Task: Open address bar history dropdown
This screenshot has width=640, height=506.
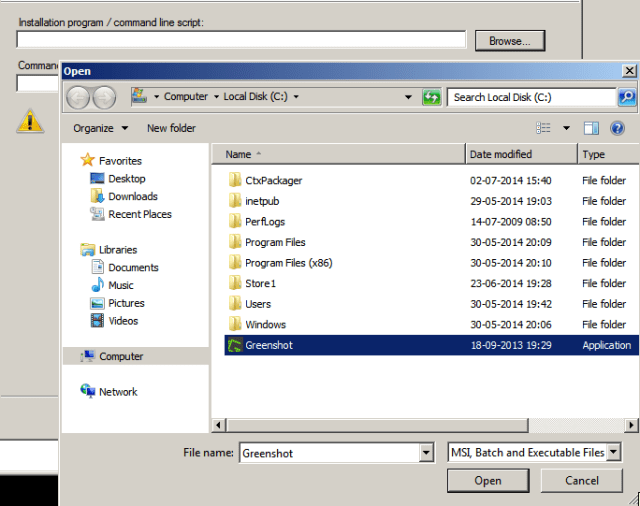Action: (x=408, y=97)
